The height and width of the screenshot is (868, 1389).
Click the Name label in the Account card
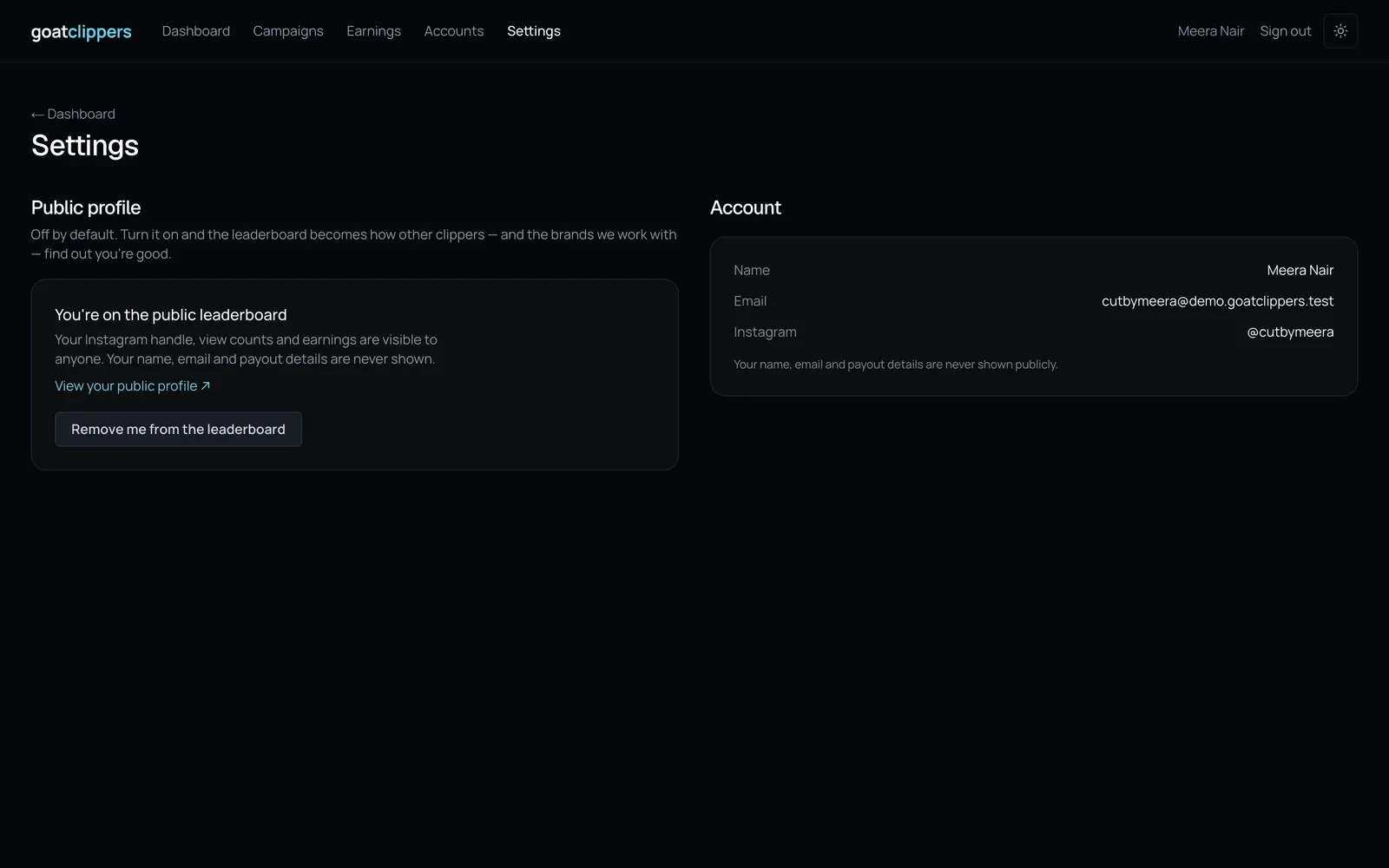pyautogui.click(x=752, y=271)
